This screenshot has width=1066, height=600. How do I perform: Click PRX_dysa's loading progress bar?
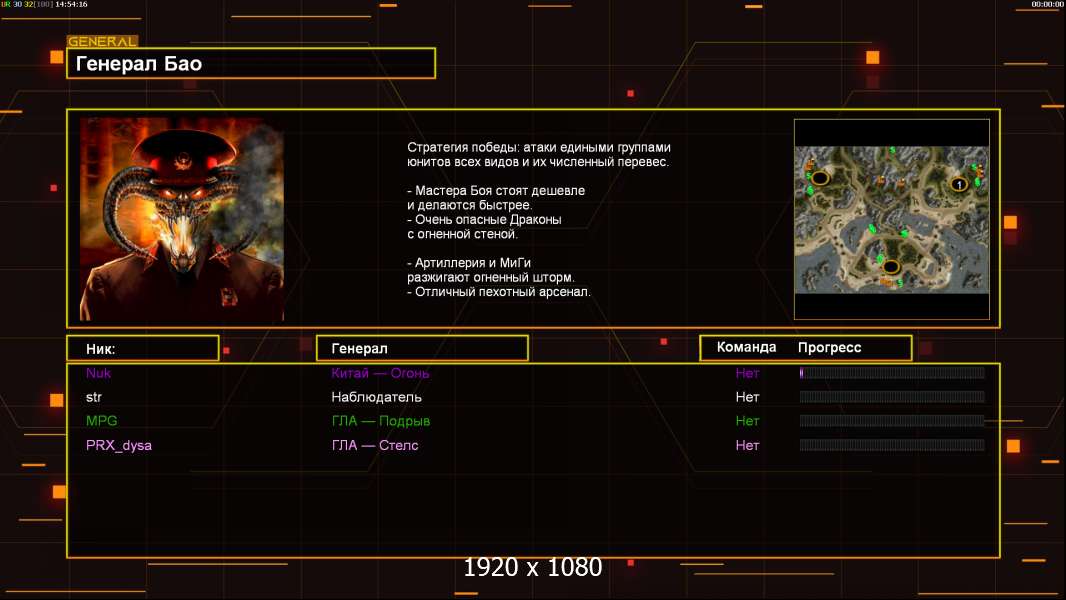click(892, 445)
